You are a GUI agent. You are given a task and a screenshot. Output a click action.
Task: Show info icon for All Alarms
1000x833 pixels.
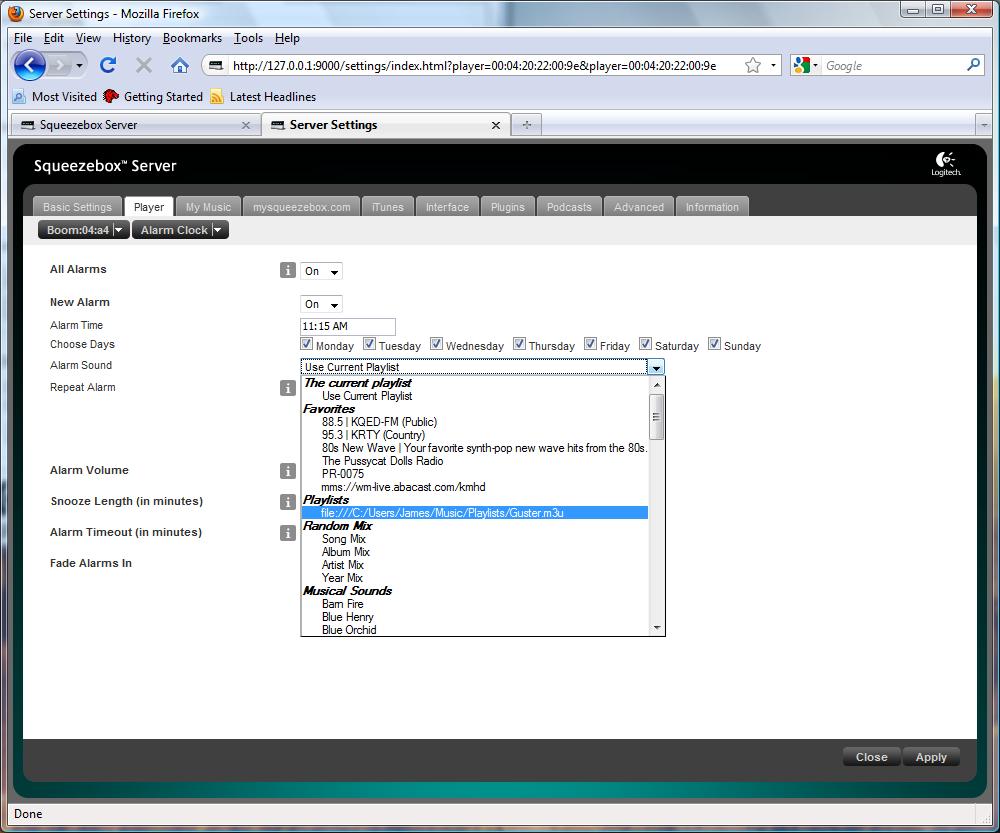(287, 270)
